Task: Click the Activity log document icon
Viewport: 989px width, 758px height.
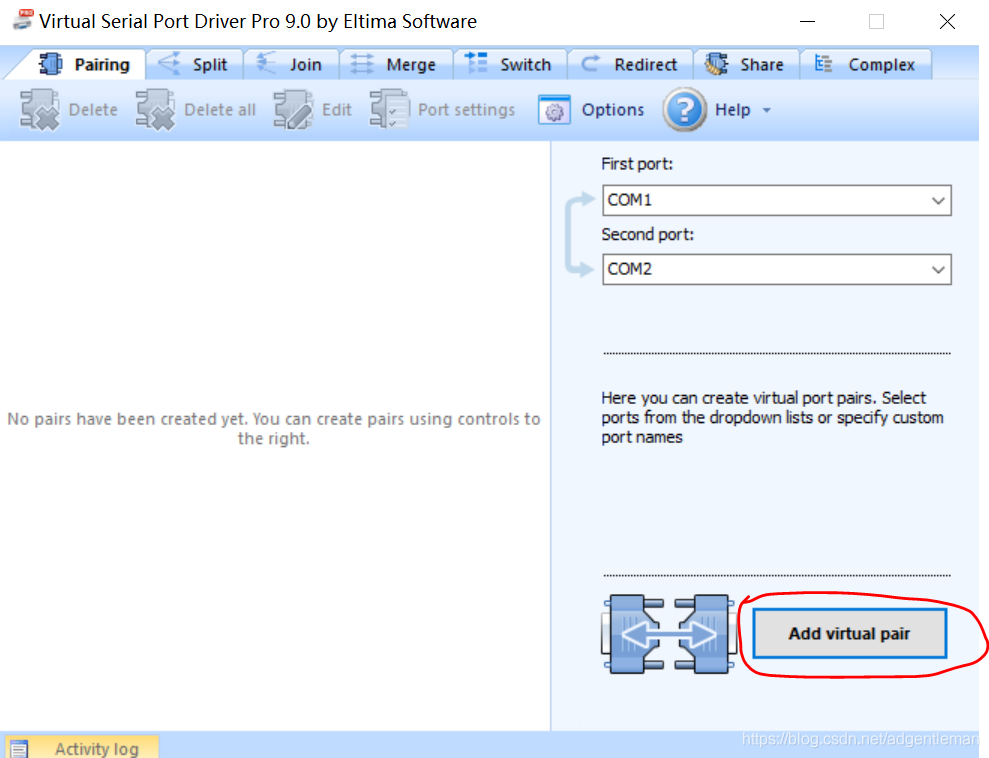Action: point(19,749)
